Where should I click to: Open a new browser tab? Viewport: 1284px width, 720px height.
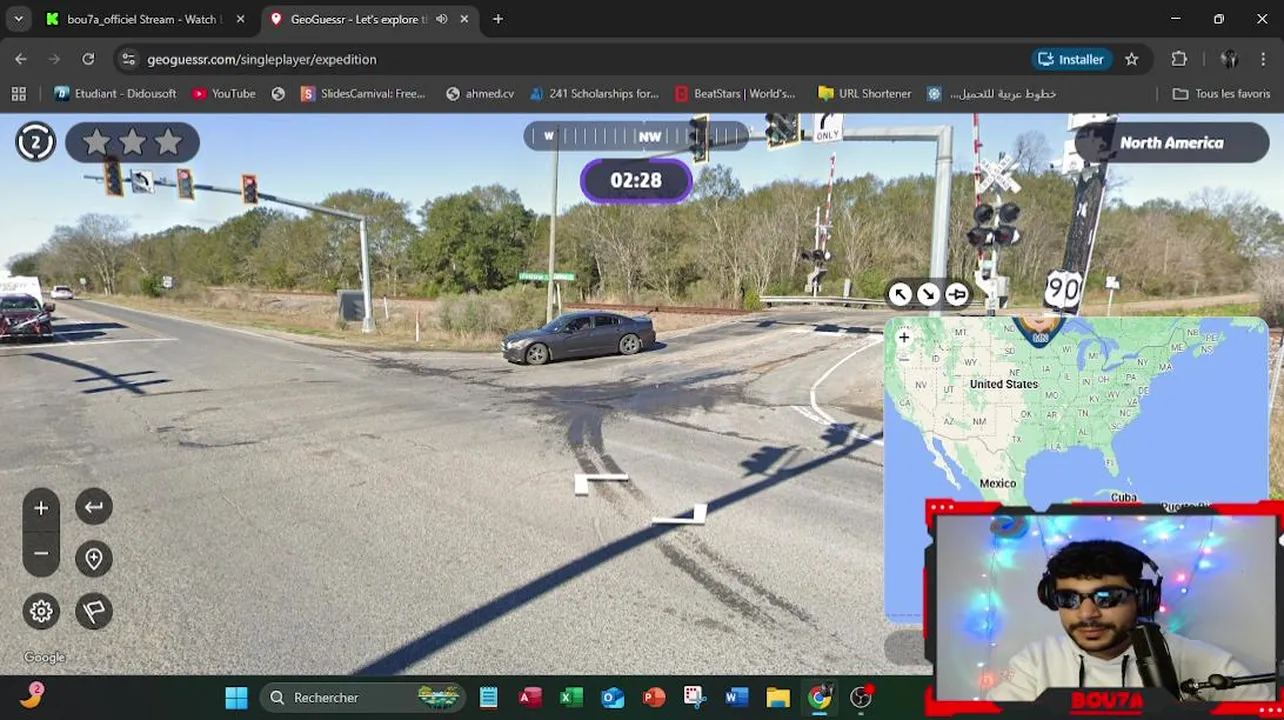click(x=498, y=19)
